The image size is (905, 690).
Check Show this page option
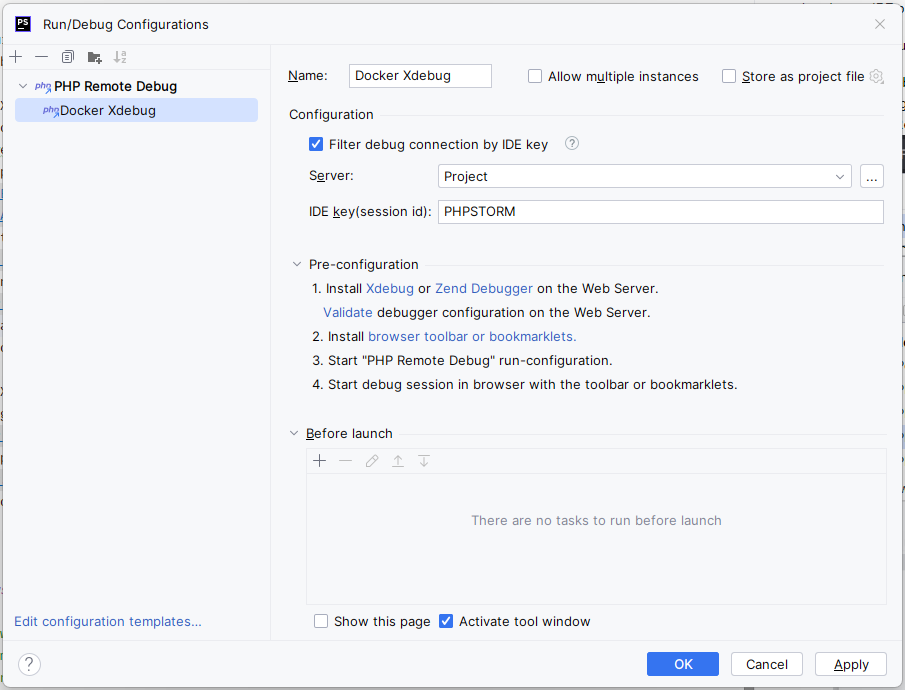[x=321, y=621]
